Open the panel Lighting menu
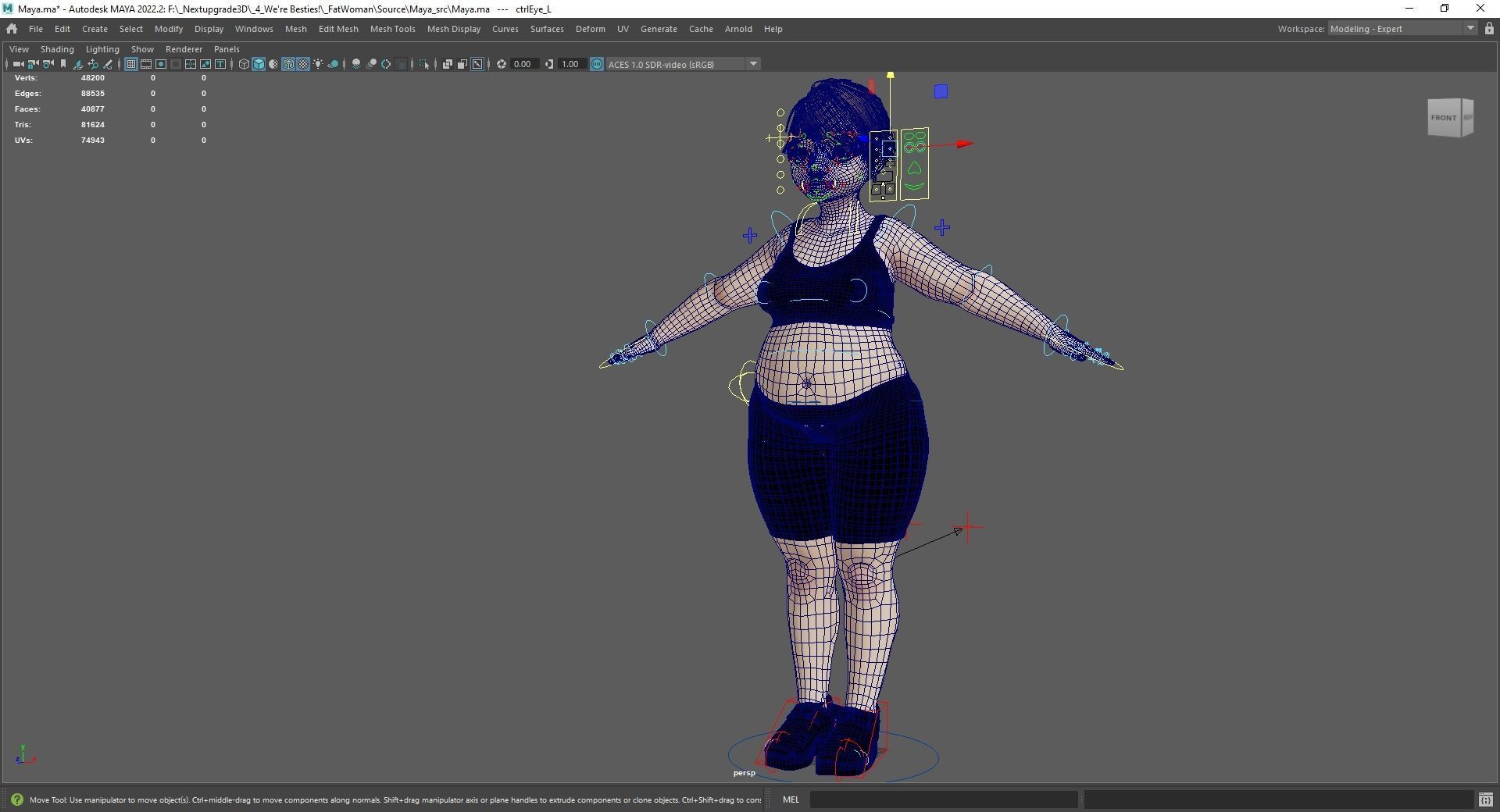Viewport: 1500px width, 812px height. click(102, 49)
